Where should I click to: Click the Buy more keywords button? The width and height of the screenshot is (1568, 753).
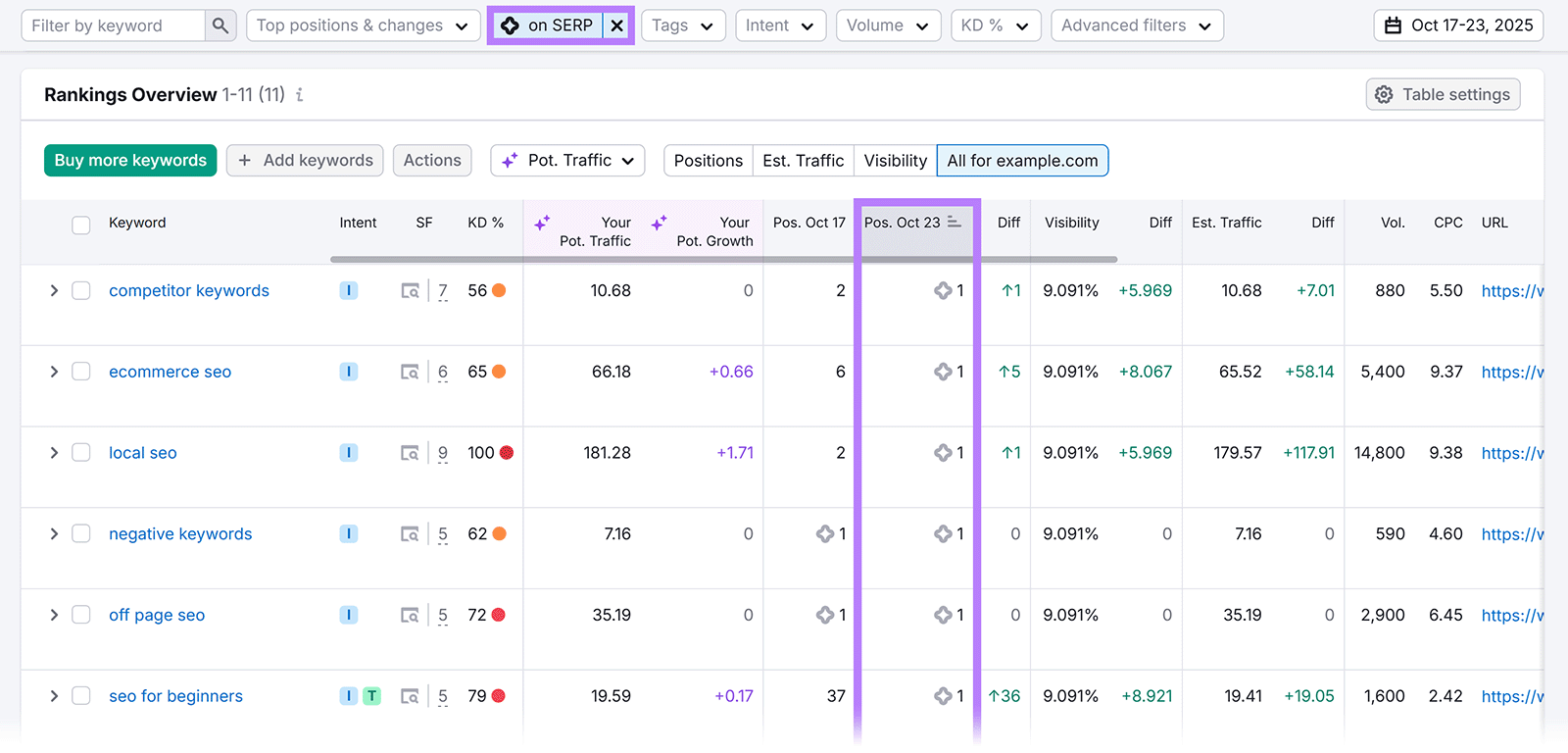[130, 161]
